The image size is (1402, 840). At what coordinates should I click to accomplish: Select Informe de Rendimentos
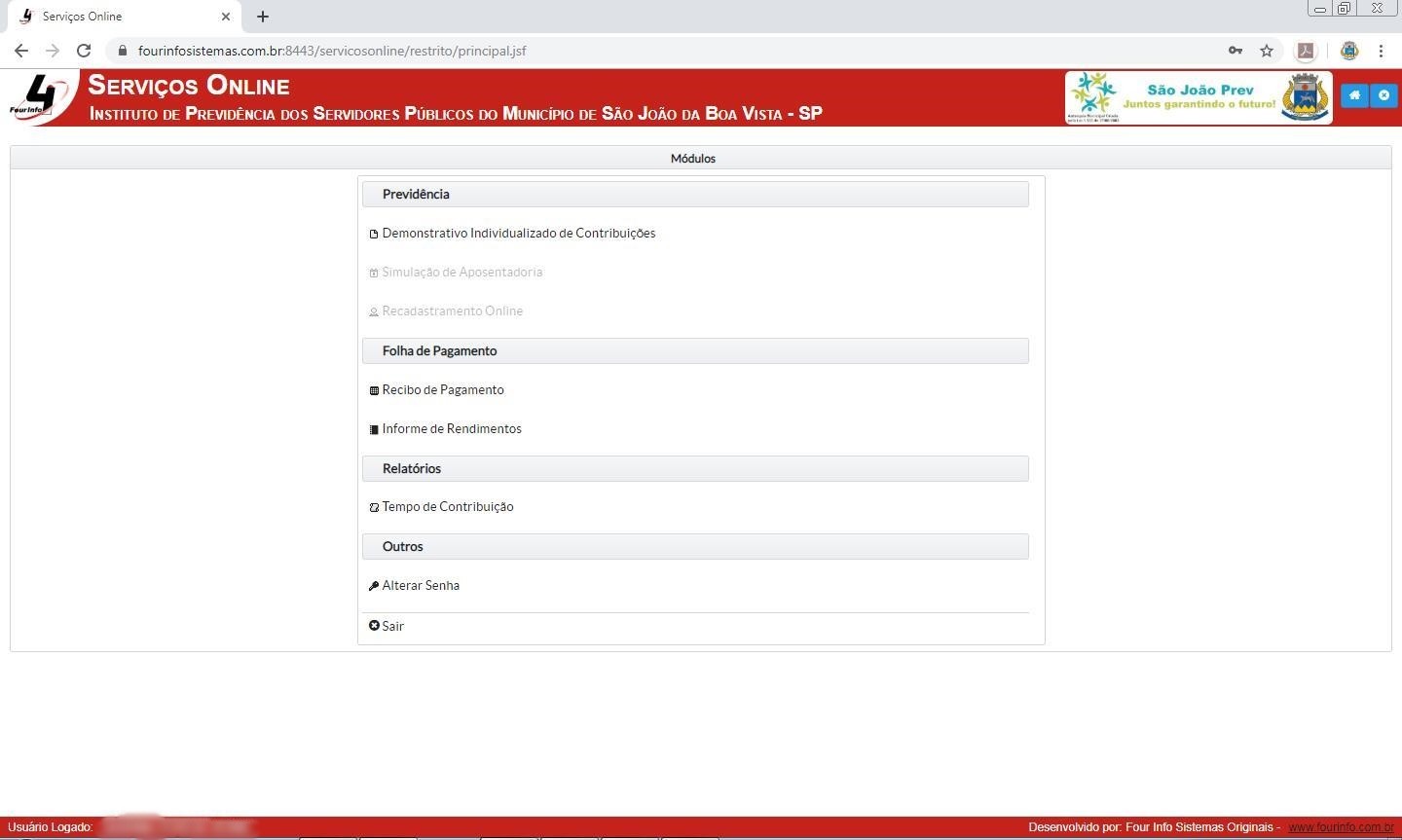pos(451,429)
